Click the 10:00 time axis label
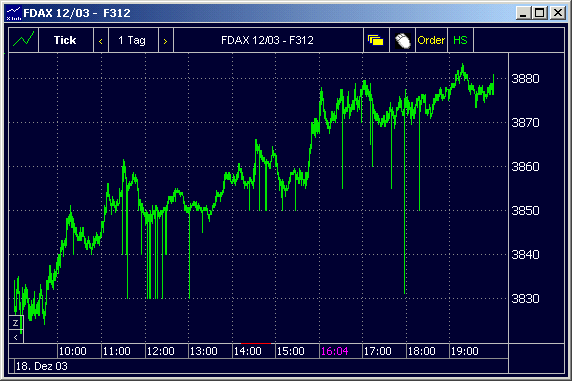The image size is (572, 381). 73,351
